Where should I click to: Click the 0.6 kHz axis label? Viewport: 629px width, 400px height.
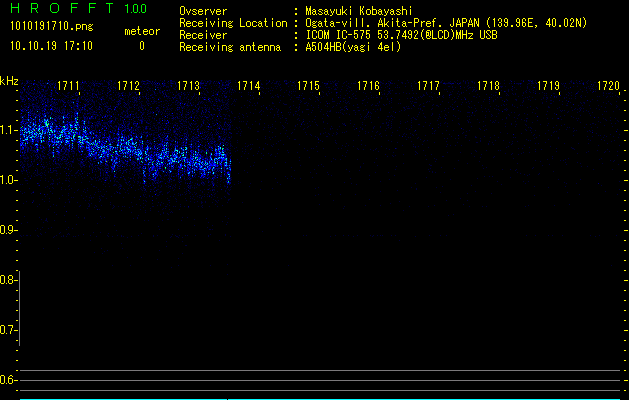tap(8, 380)
